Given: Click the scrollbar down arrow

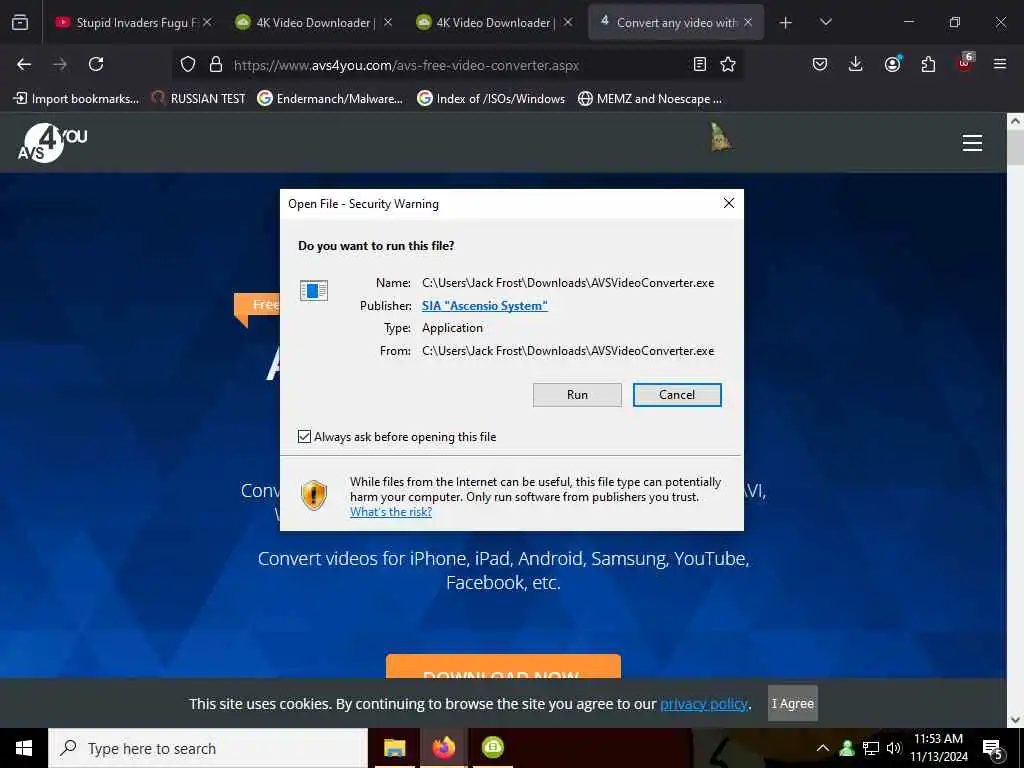Looking at the screenshot, I should click(x=1015, y=720).
